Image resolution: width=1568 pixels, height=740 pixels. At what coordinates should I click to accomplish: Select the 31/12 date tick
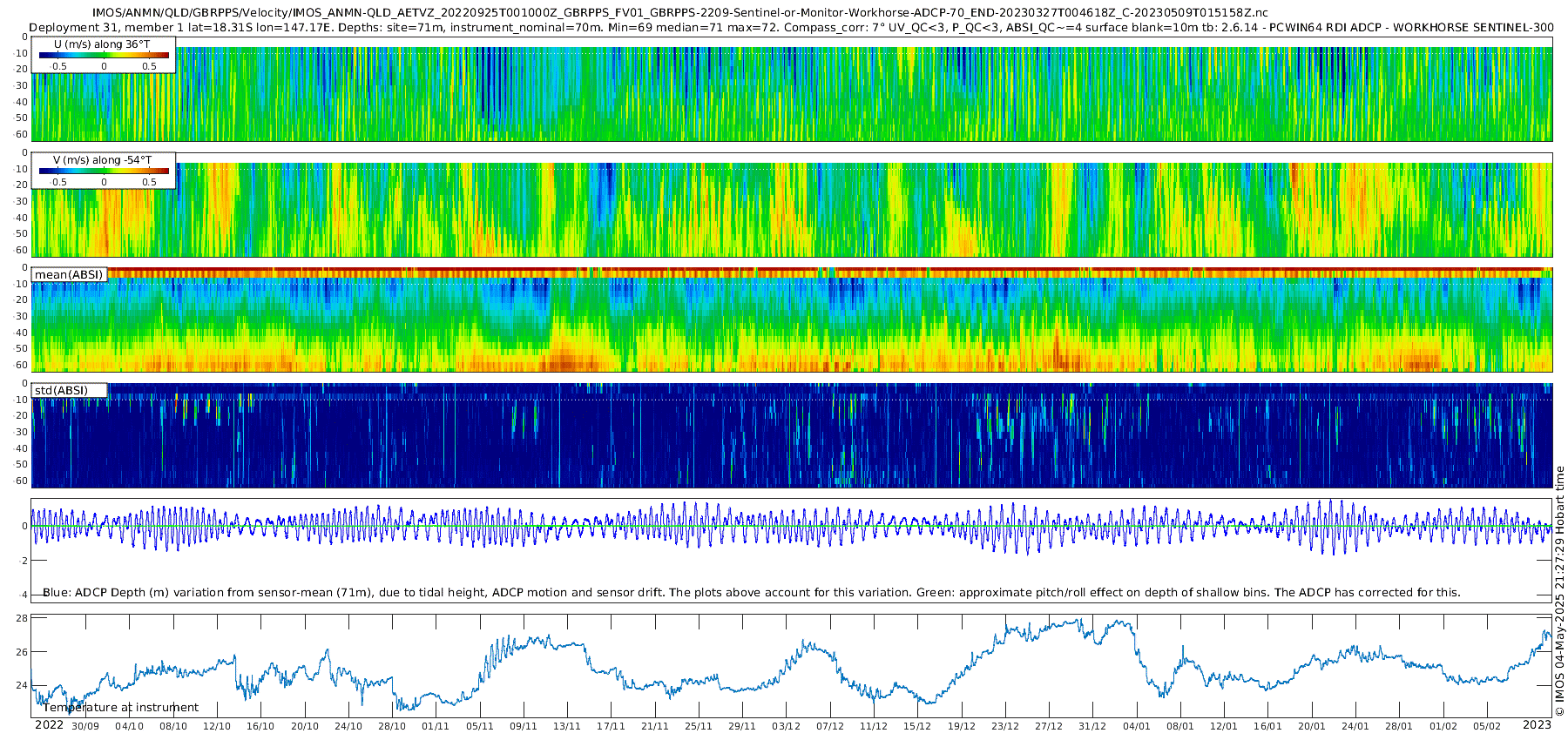1092,726
